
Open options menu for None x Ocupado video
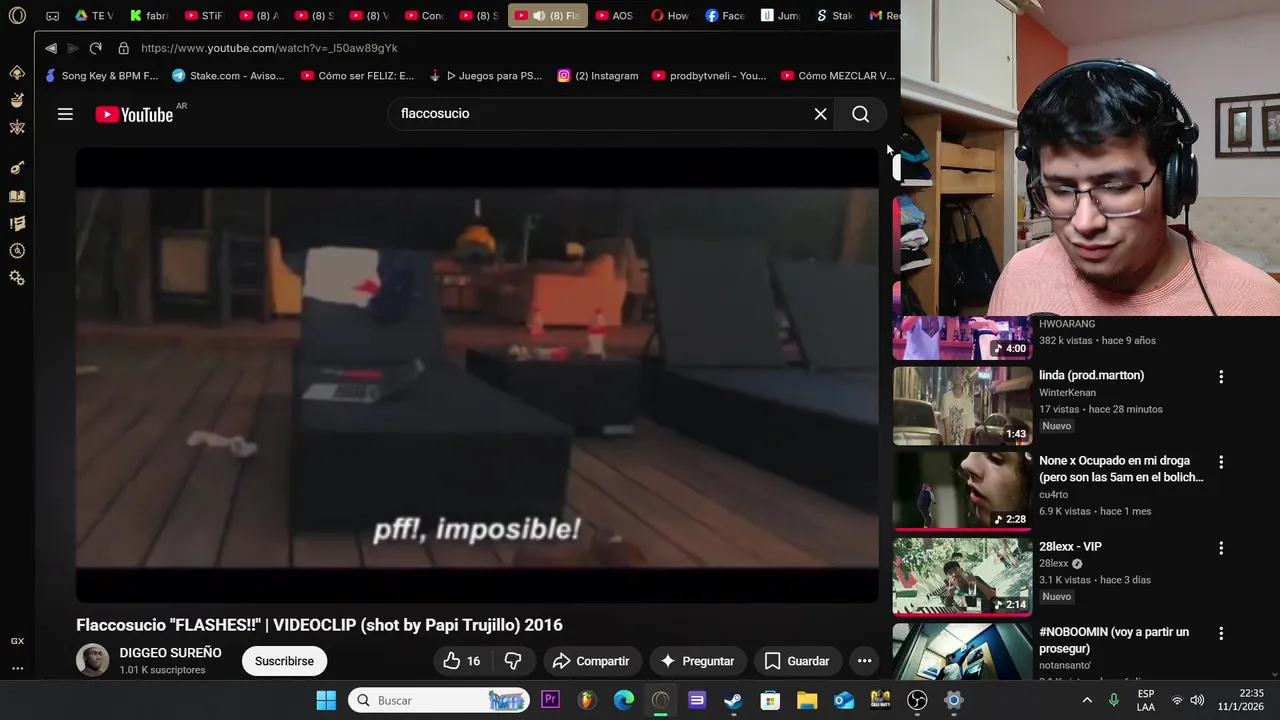click(1220, 463)
